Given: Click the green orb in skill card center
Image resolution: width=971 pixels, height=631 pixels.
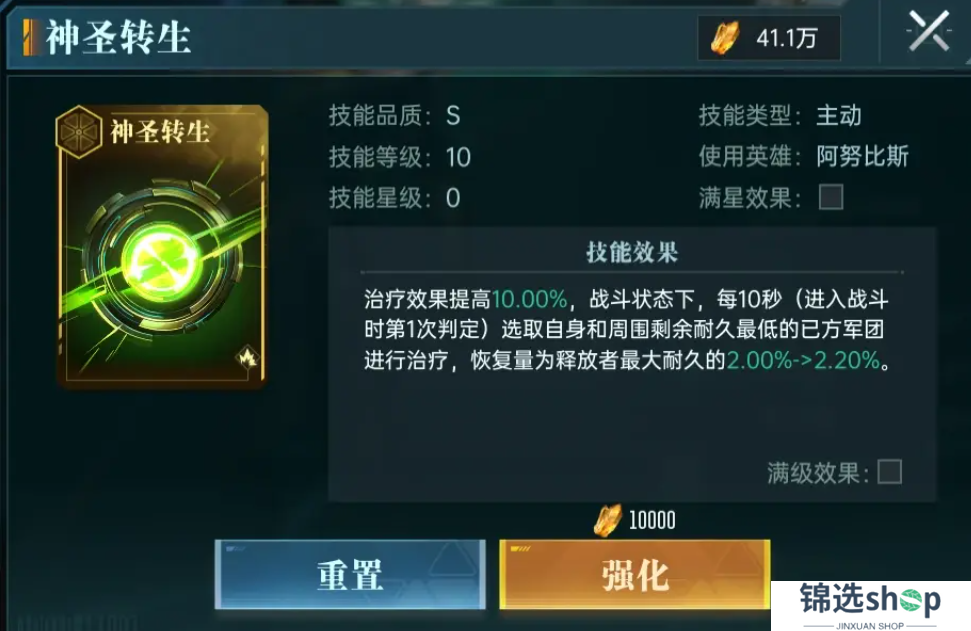Looking at the screenshot, I should pos(161,260).
